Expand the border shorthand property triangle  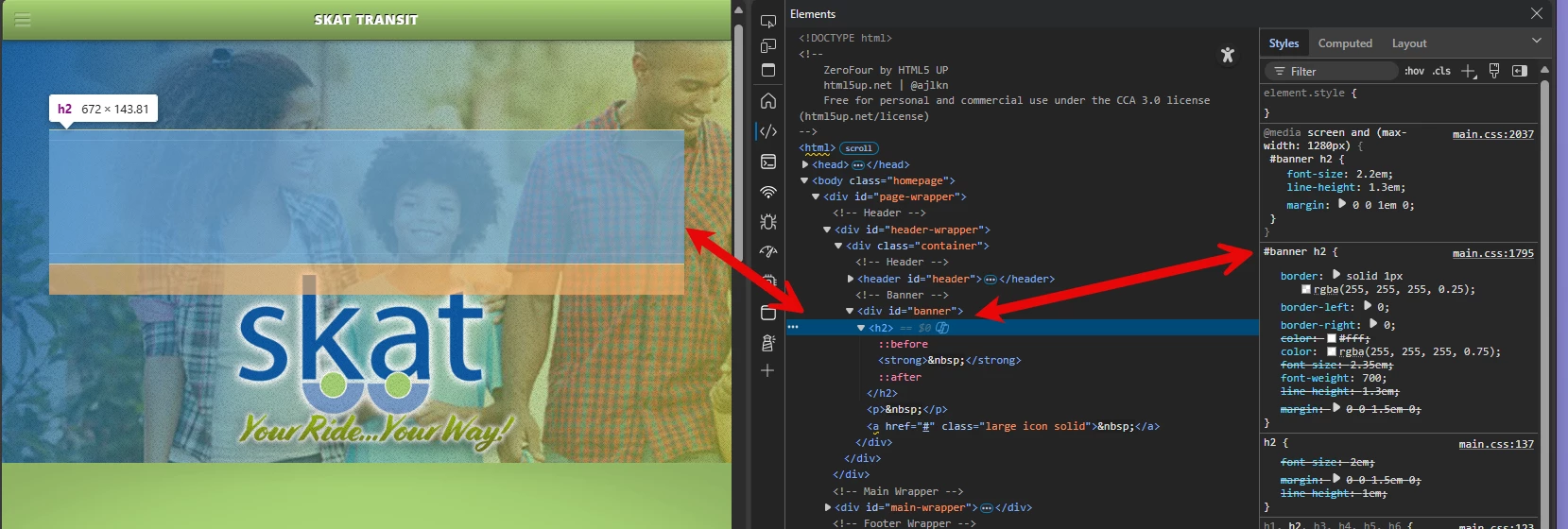(x=1336, y=275)
